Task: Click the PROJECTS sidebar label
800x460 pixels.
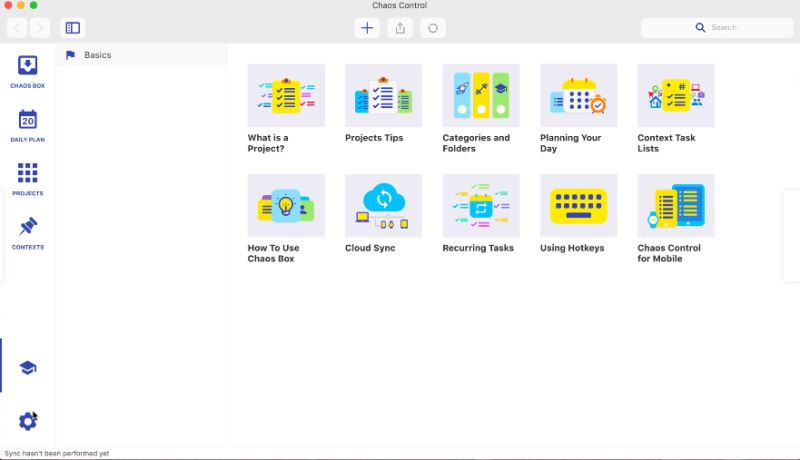Action: [28, 193]
